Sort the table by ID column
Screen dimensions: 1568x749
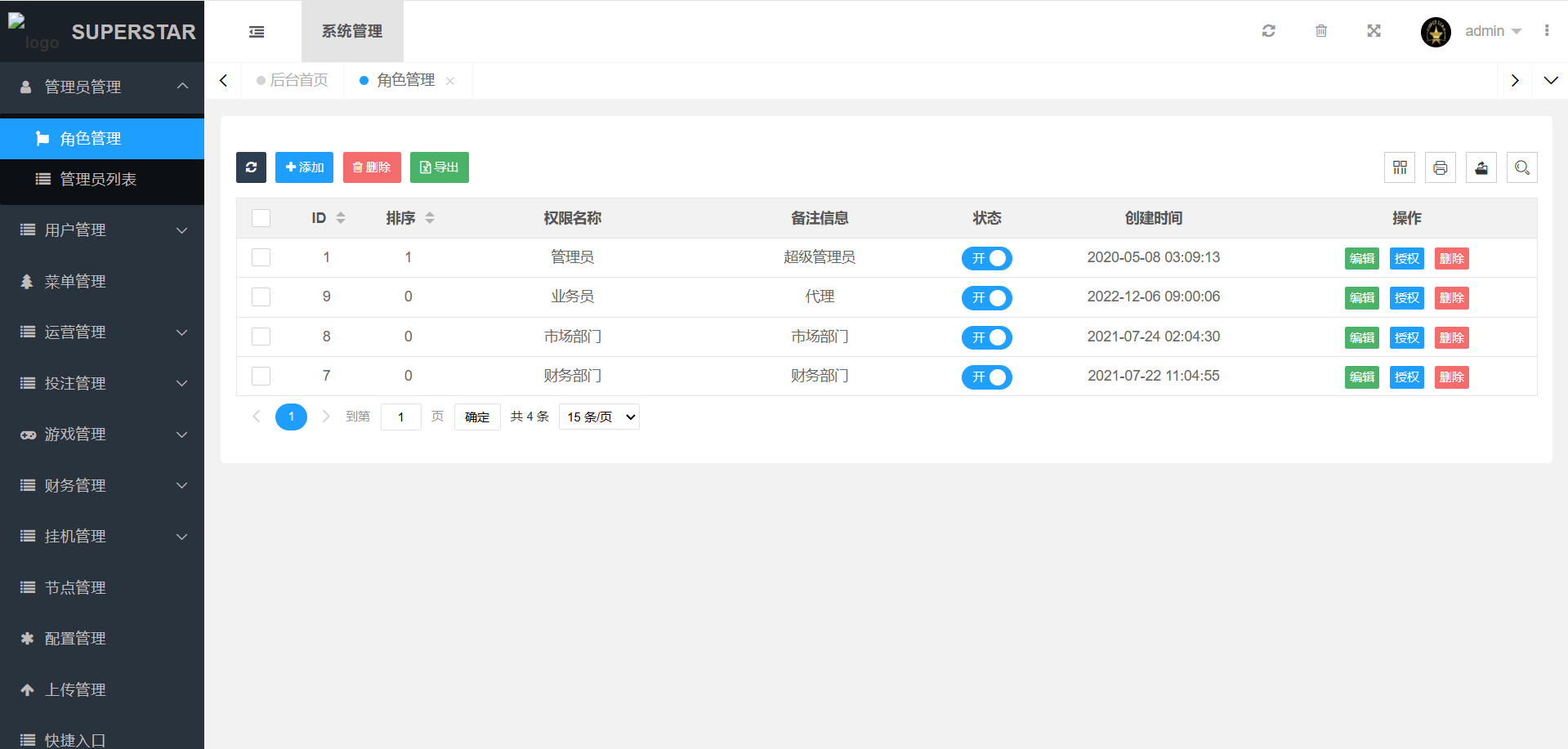[x=340, y=218]
